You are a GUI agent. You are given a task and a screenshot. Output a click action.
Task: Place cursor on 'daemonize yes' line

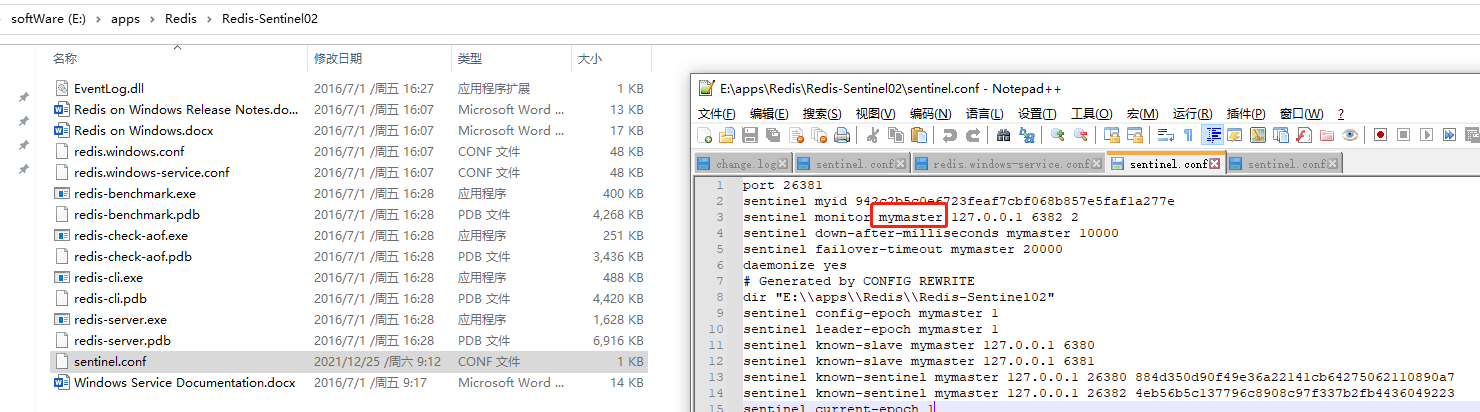tap(795, 265)
